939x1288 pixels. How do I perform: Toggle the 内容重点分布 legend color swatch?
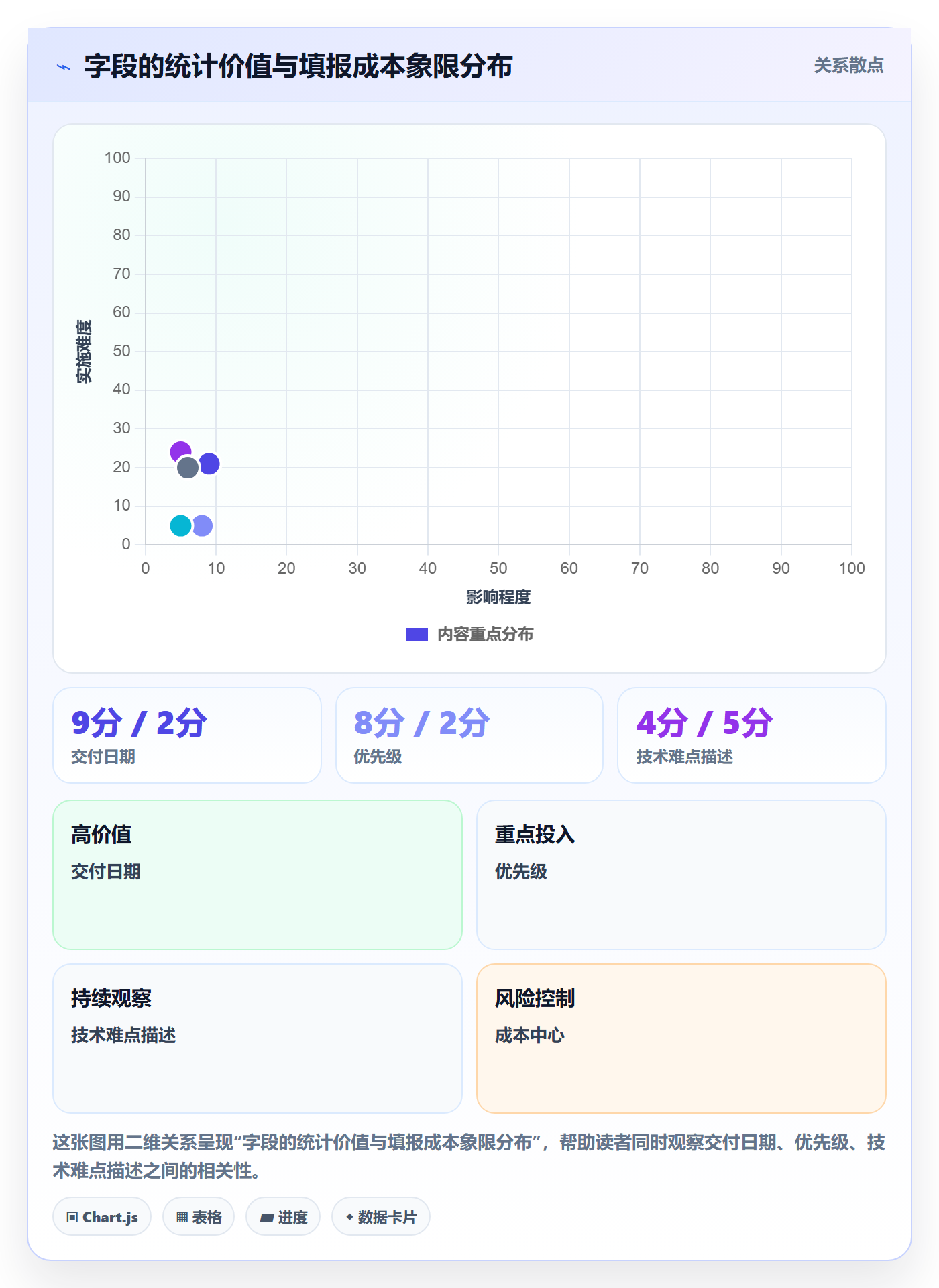click(417, 635)
